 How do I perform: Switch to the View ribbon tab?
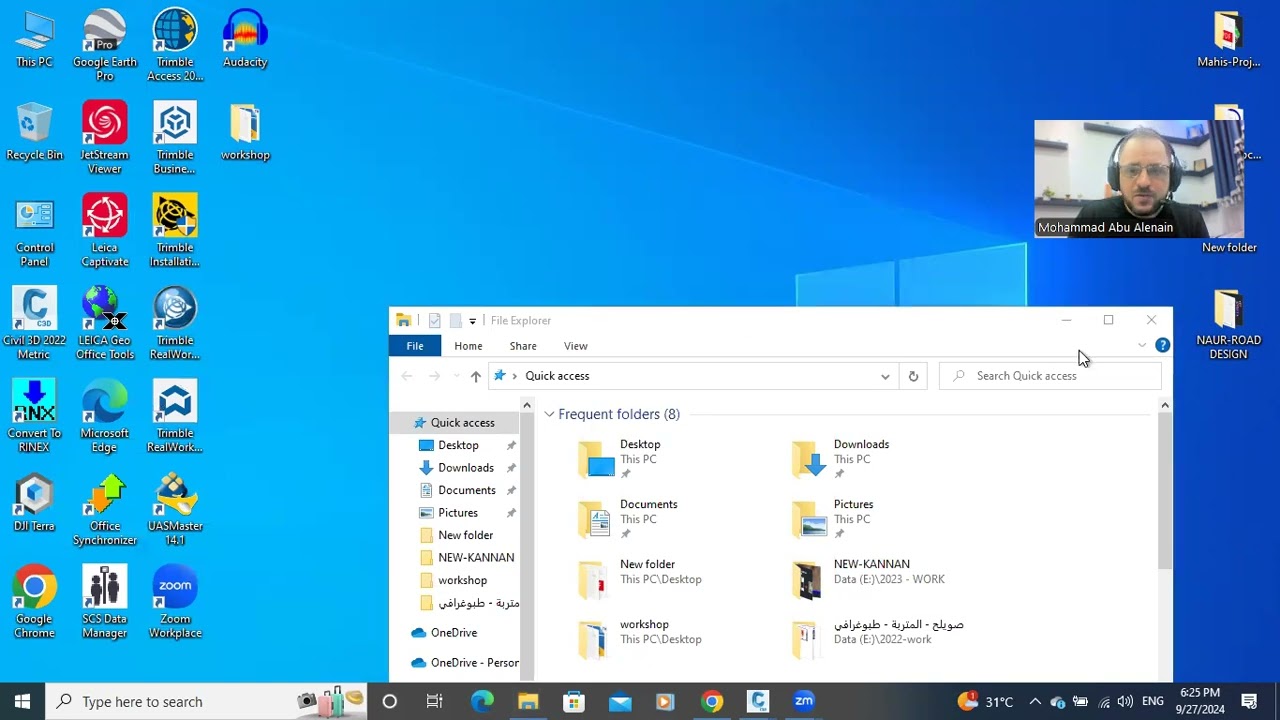576,346
